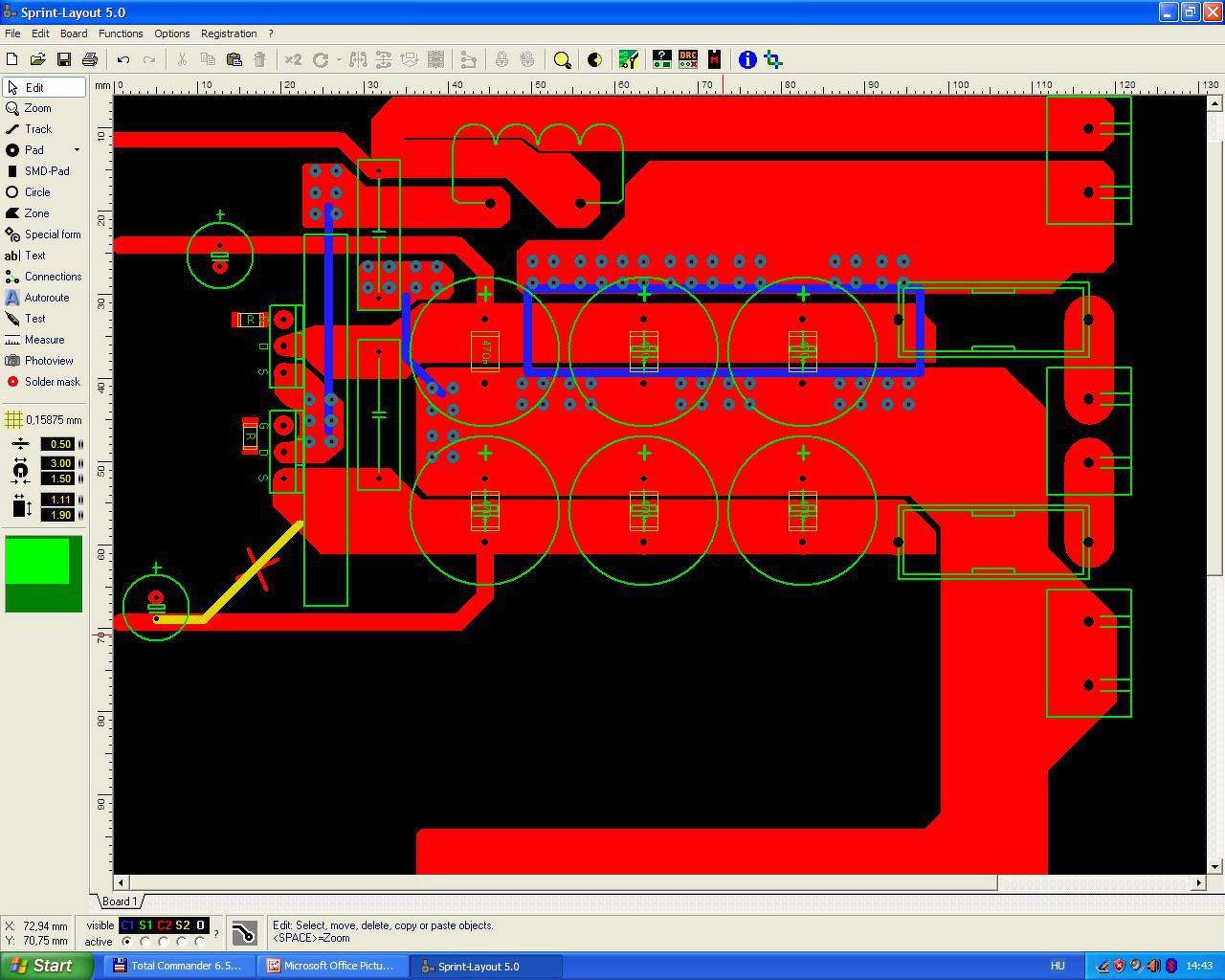Expand the Rotate tool dropdown arrow
This screenshot has height=980, width=1225.
pyautogui.click(x=338, y=59)
